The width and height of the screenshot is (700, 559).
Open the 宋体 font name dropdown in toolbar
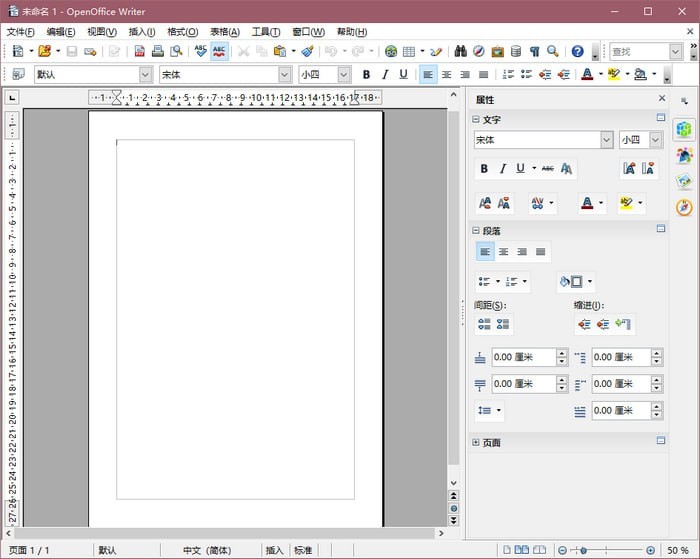tap(285, 74)
